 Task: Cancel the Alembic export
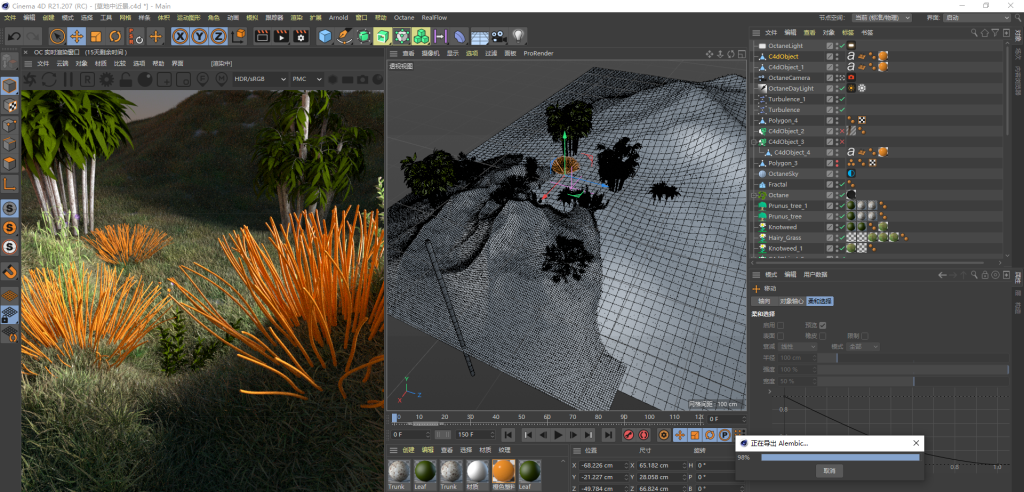[x=829, y=470]
